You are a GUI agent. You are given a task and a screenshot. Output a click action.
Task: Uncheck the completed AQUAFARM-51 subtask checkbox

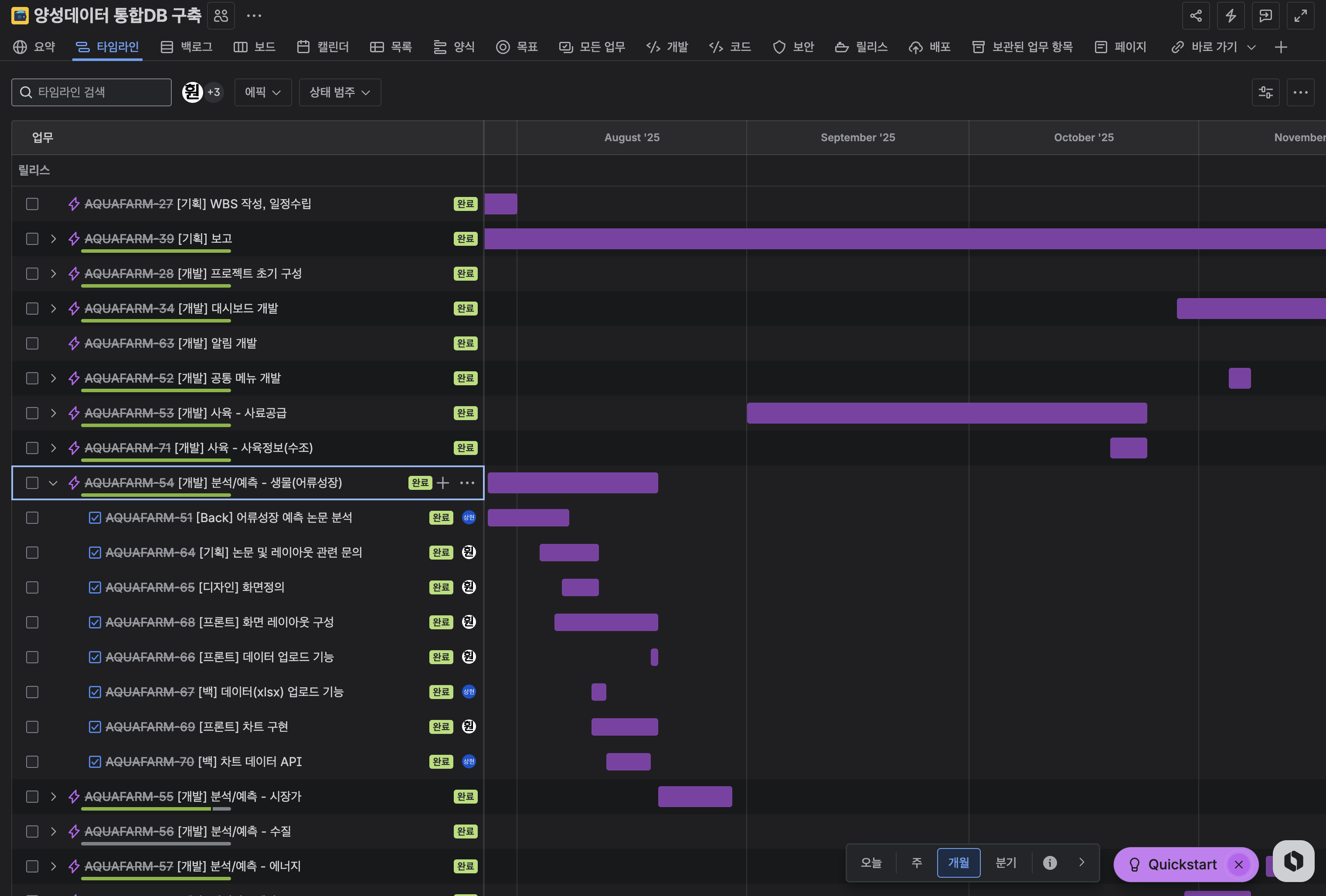coord(95,517)
